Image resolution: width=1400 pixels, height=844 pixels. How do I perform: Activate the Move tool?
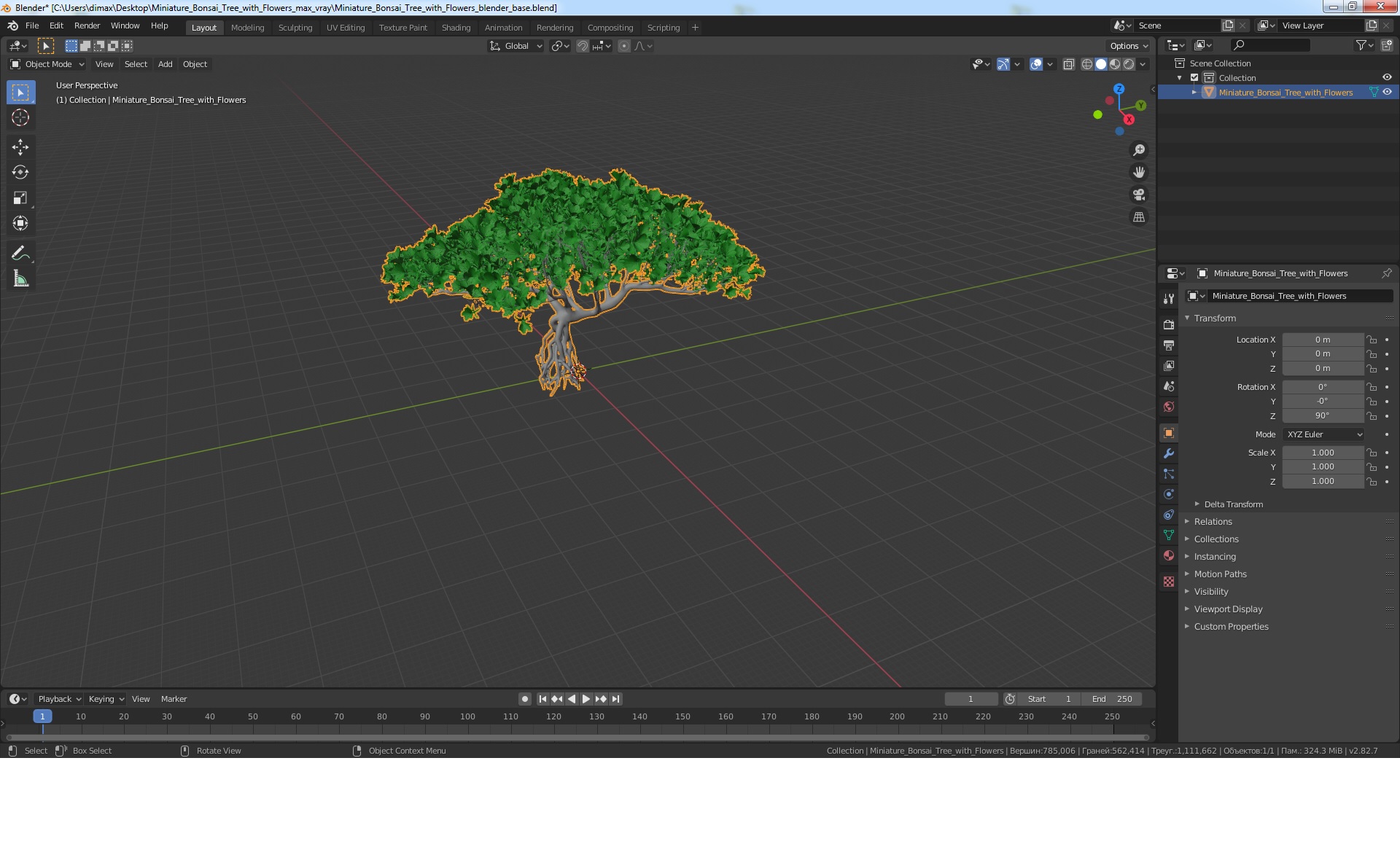coord(20,147)
